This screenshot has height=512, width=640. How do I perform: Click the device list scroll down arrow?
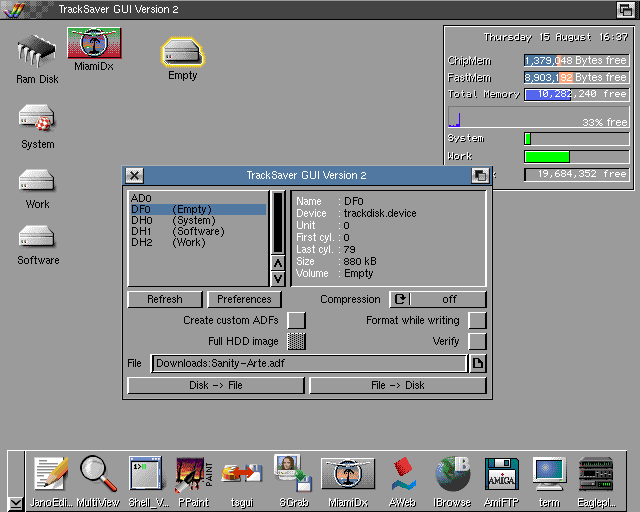tap(278, 279)
